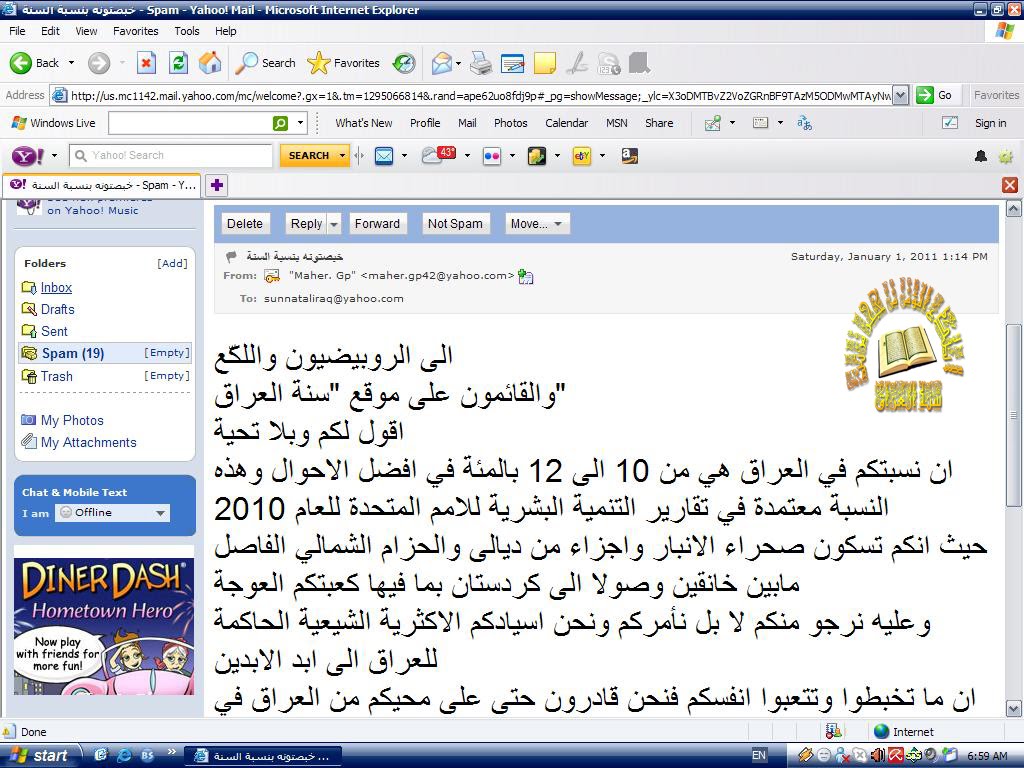The image size is (1024, 768).
Task: Refresh the page with the green arrows icon
Action: tap(178, 63)
